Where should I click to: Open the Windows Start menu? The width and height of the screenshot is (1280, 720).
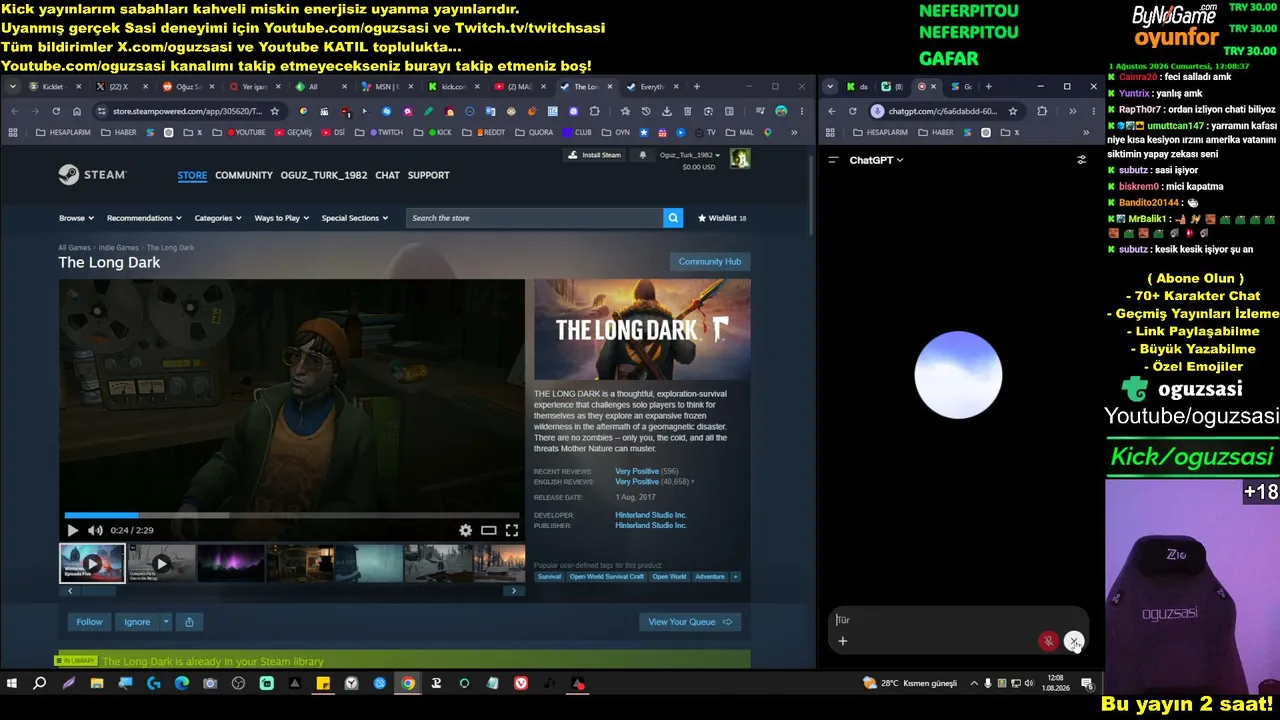[12, 684]
